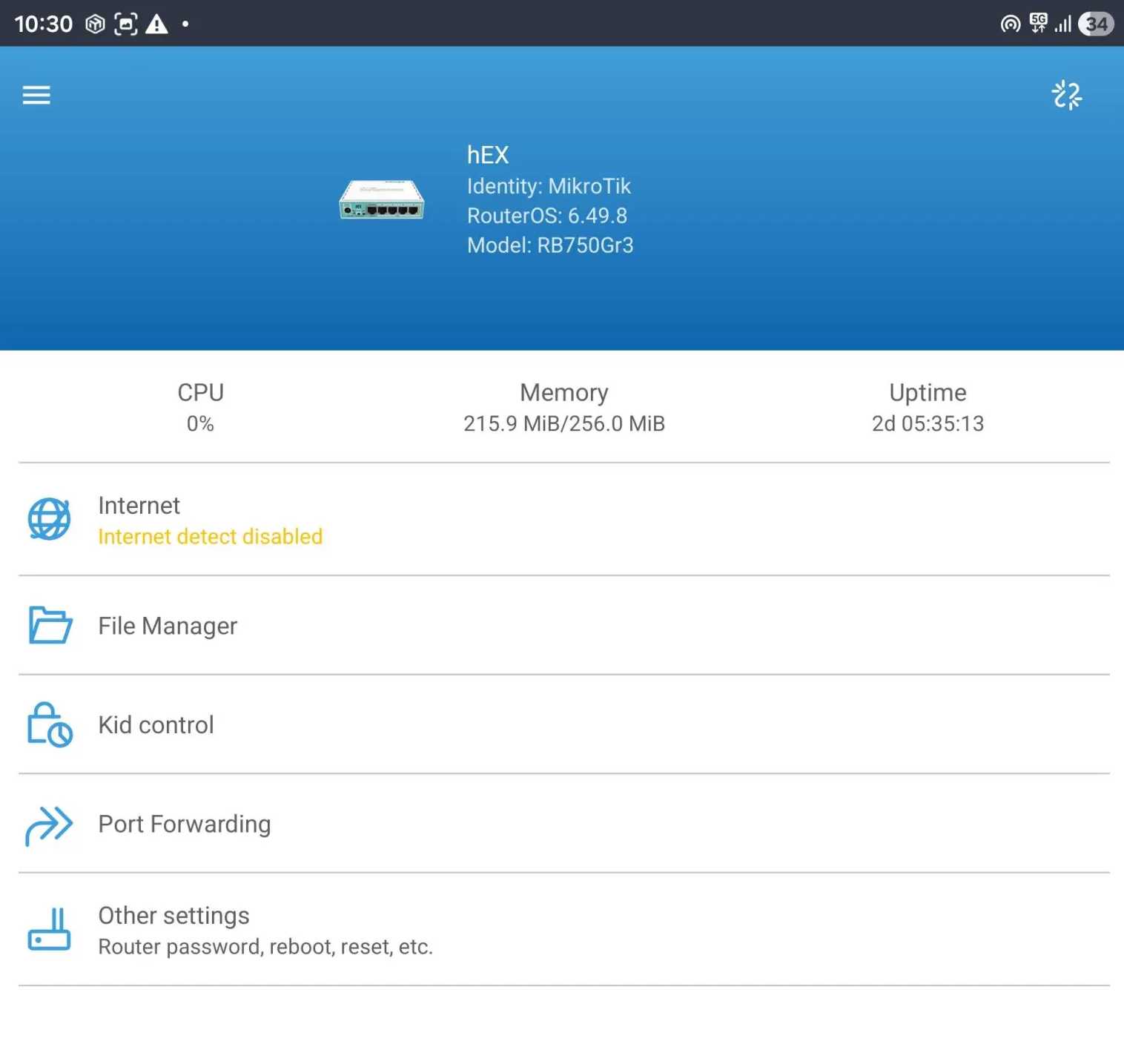Image resolution: width=1124 pixels, height=1064 pixels.
Task: Tap the globe Internet icon
Action: tap(49, 519)
